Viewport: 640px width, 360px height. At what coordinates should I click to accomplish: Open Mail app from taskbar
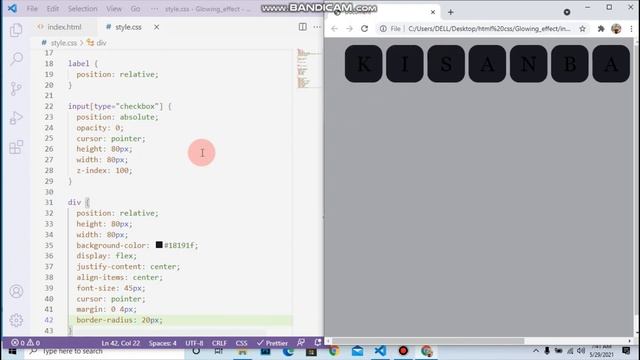point(357,351)
